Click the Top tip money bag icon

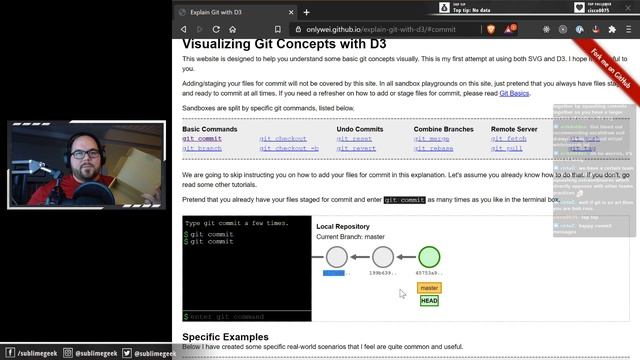coord(444,7)
